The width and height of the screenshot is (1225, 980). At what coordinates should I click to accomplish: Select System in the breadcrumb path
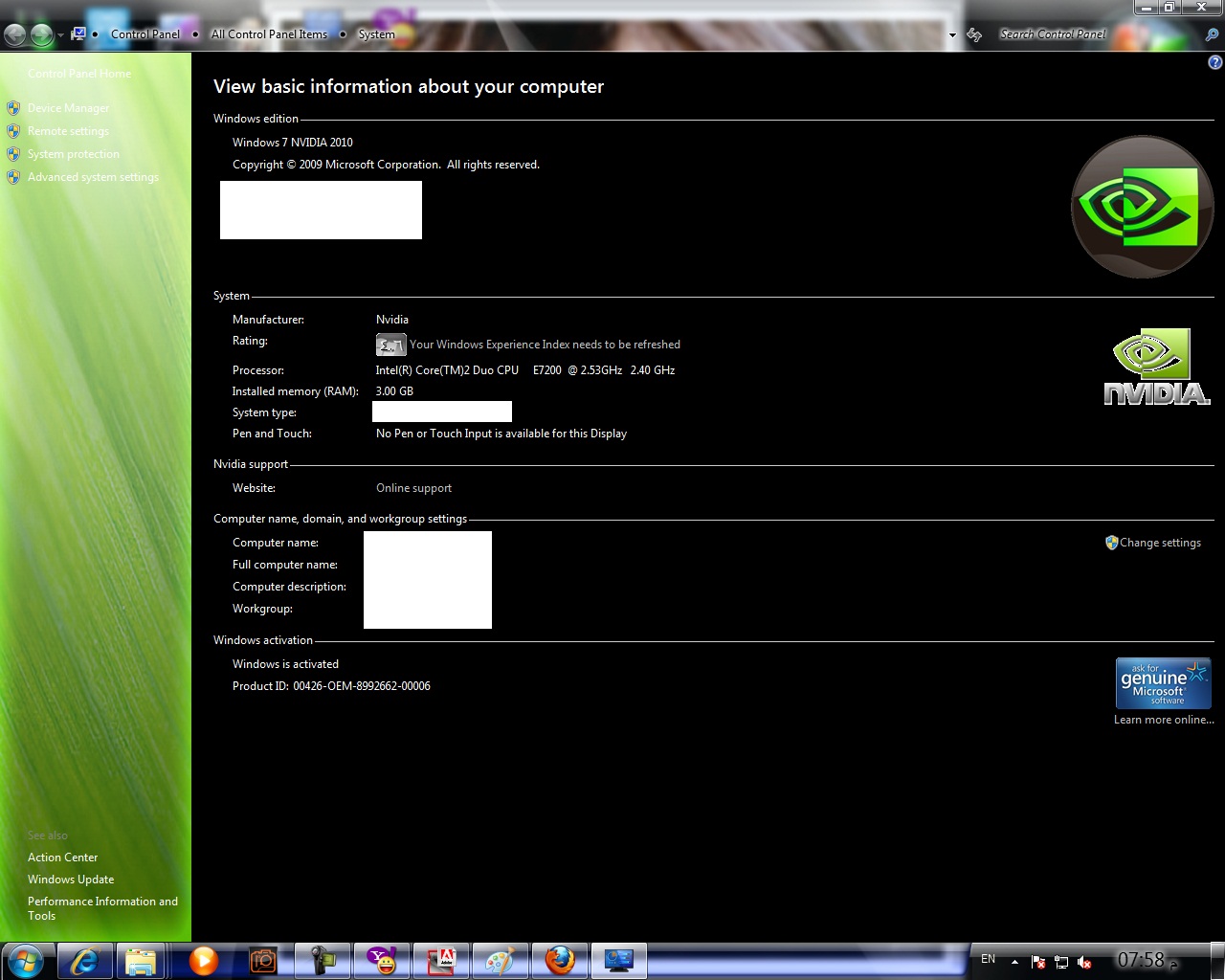click(x=376, y=33)
